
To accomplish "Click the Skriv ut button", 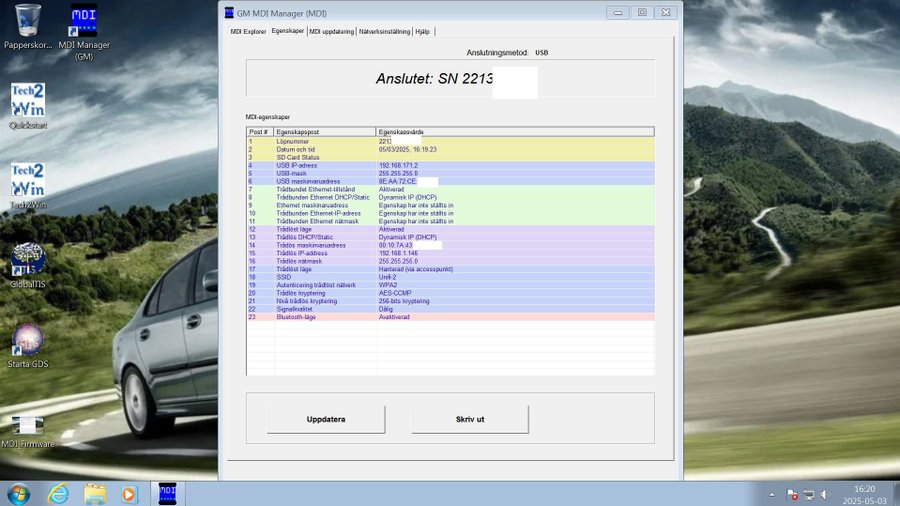I will pyautogui.click(x=470, y=419).
